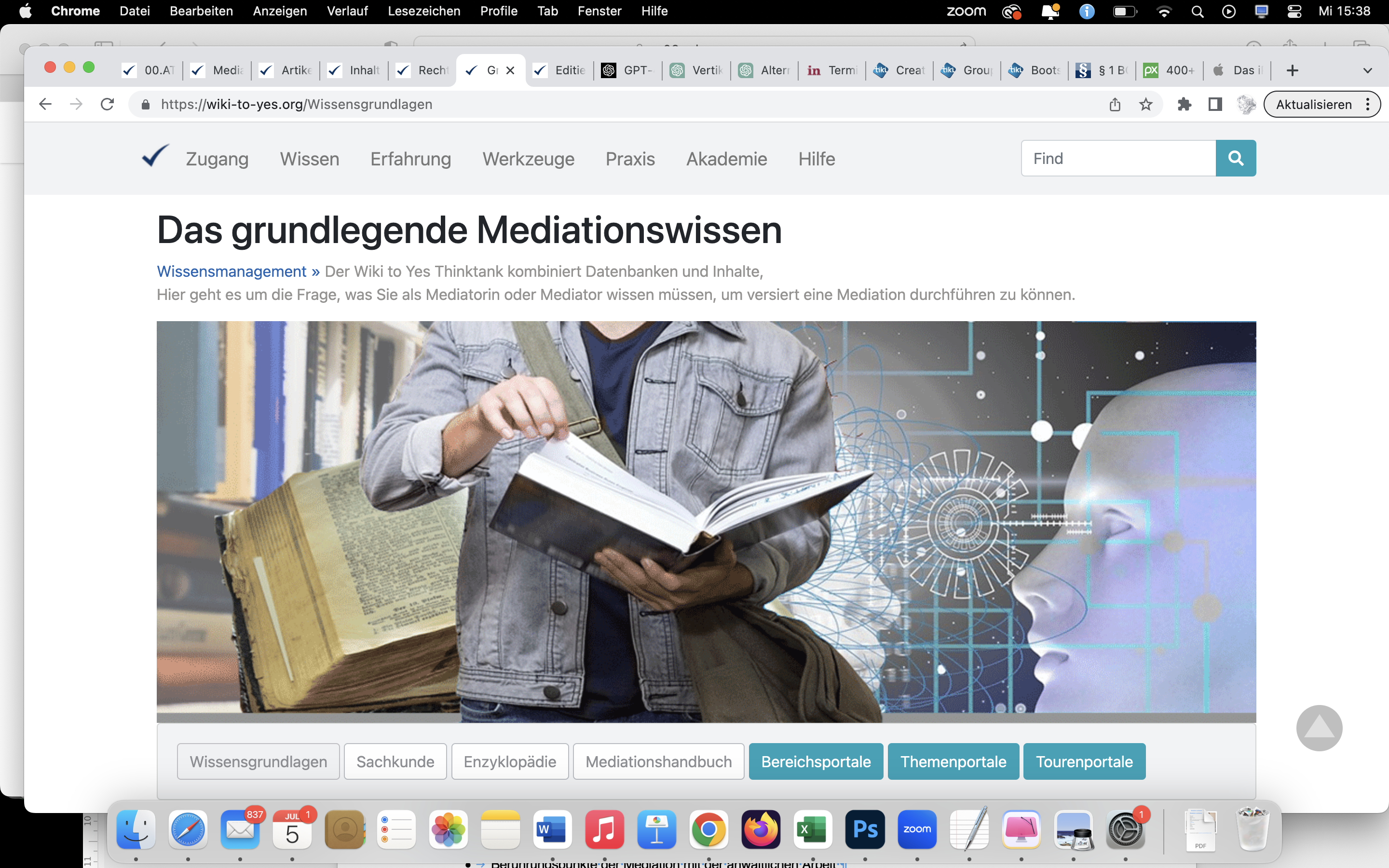The image size is (1389, 868).
Task: Click the share page icon
Action: point(1115,104)
